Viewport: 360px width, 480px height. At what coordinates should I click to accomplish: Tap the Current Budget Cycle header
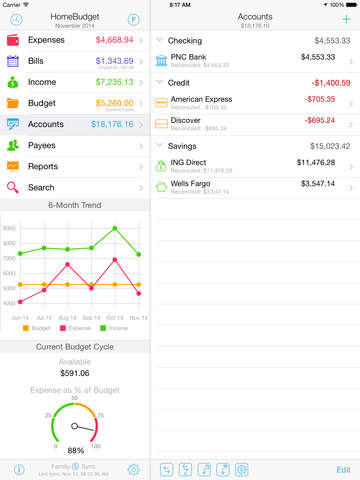tap(75, 347)
